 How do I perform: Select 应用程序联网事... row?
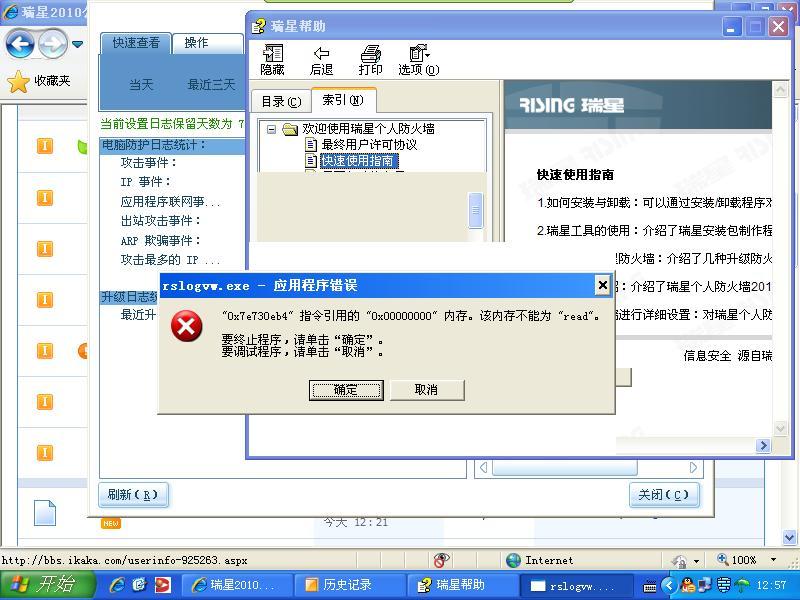click(x=170, y=202)
